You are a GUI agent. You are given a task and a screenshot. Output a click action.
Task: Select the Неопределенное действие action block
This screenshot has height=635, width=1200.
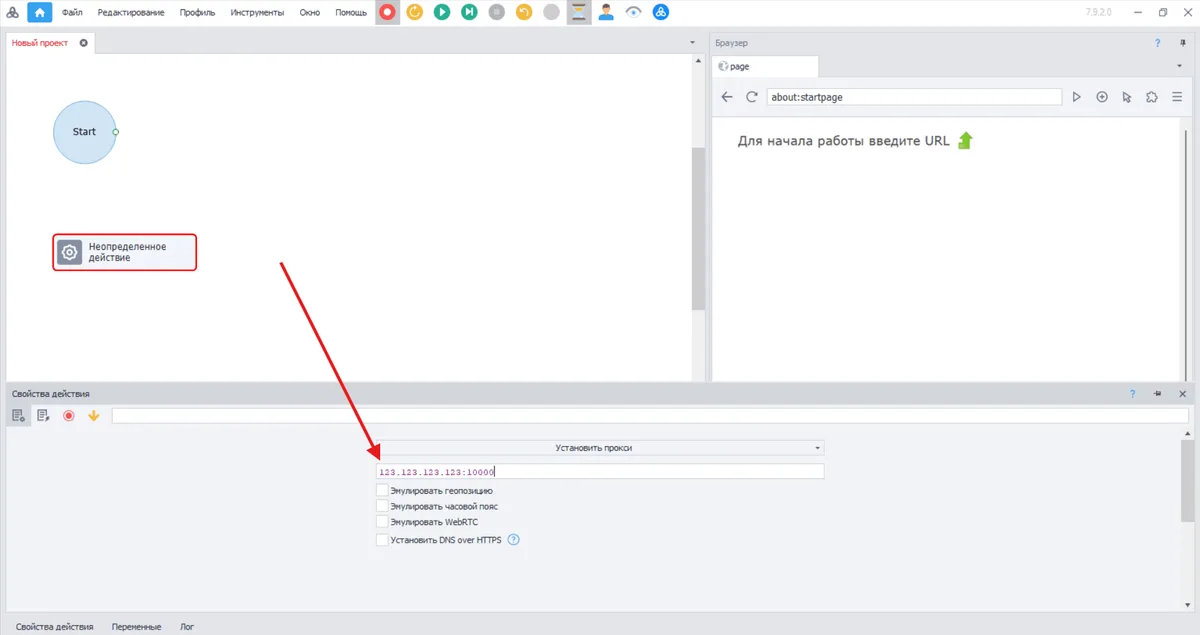click(x=125, y=252)
